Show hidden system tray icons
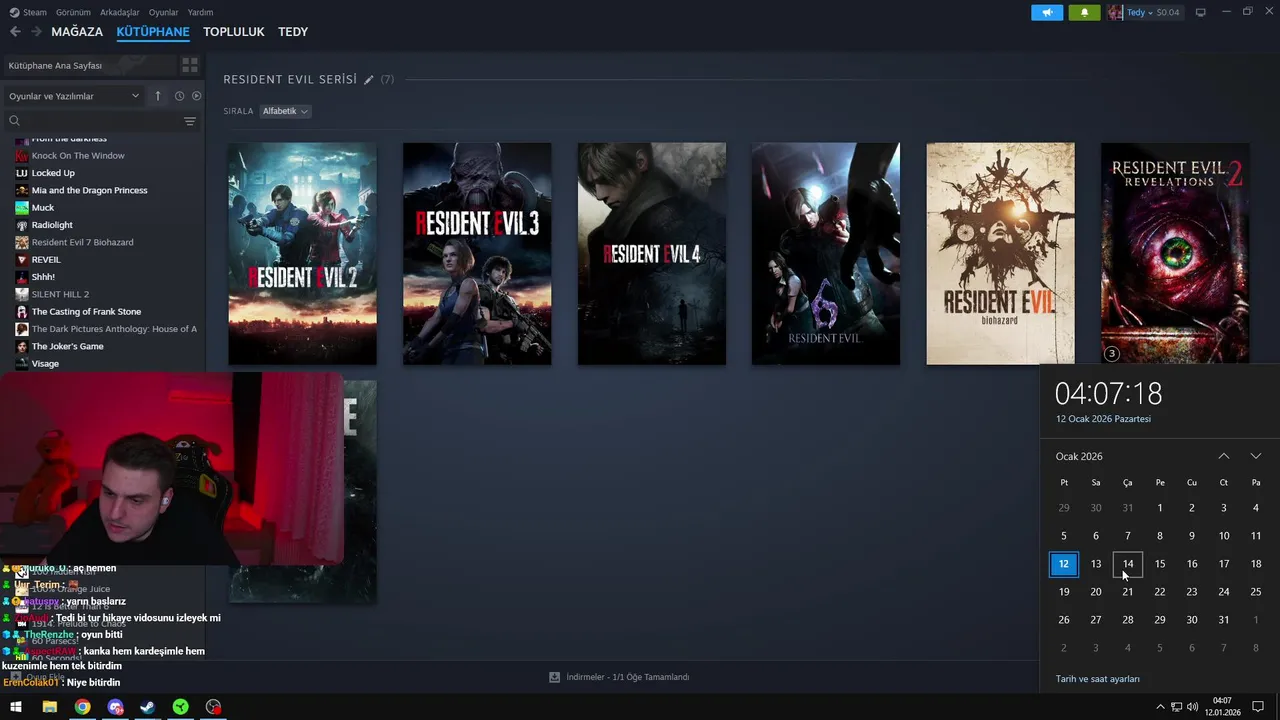Image resolution: width=1280 pixels, height=720 pixels. tap(1160, 707)
